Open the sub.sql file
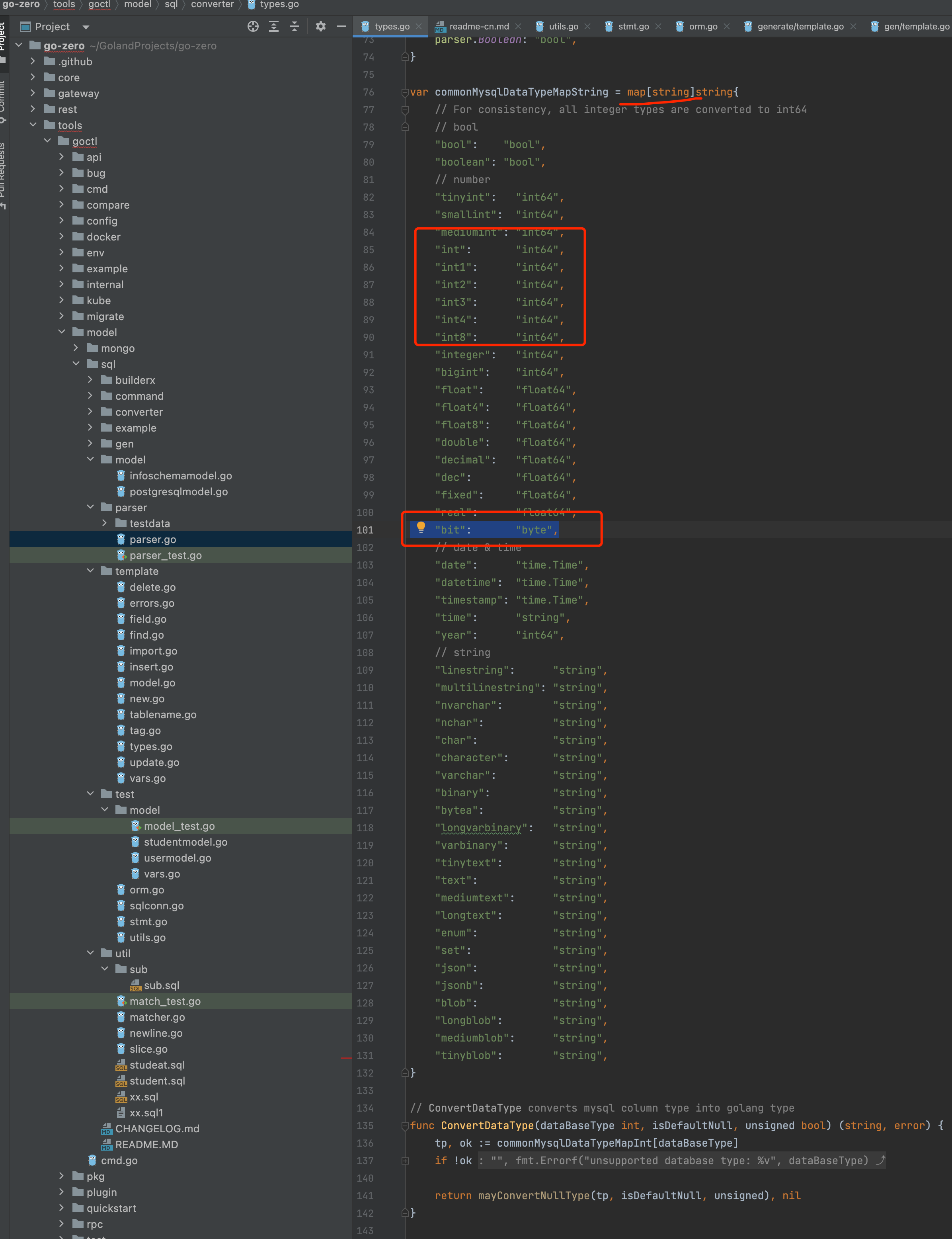The image size is (952, 1239). point(161,986)
